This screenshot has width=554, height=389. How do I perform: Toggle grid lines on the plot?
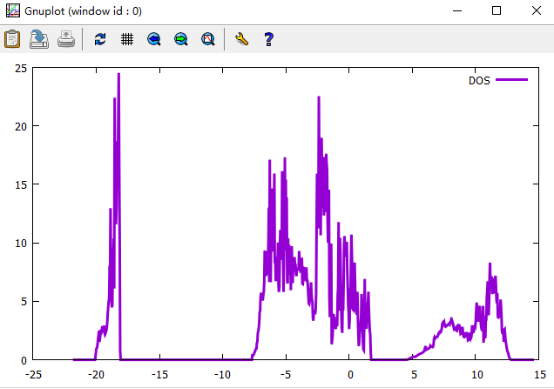click(127, 39)
